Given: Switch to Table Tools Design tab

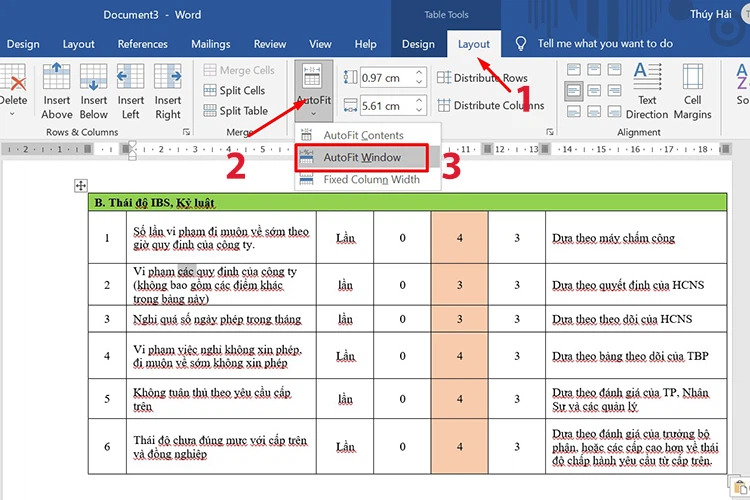Looking at the screenshot, I should pyautogui.click(x=418, y=44).
